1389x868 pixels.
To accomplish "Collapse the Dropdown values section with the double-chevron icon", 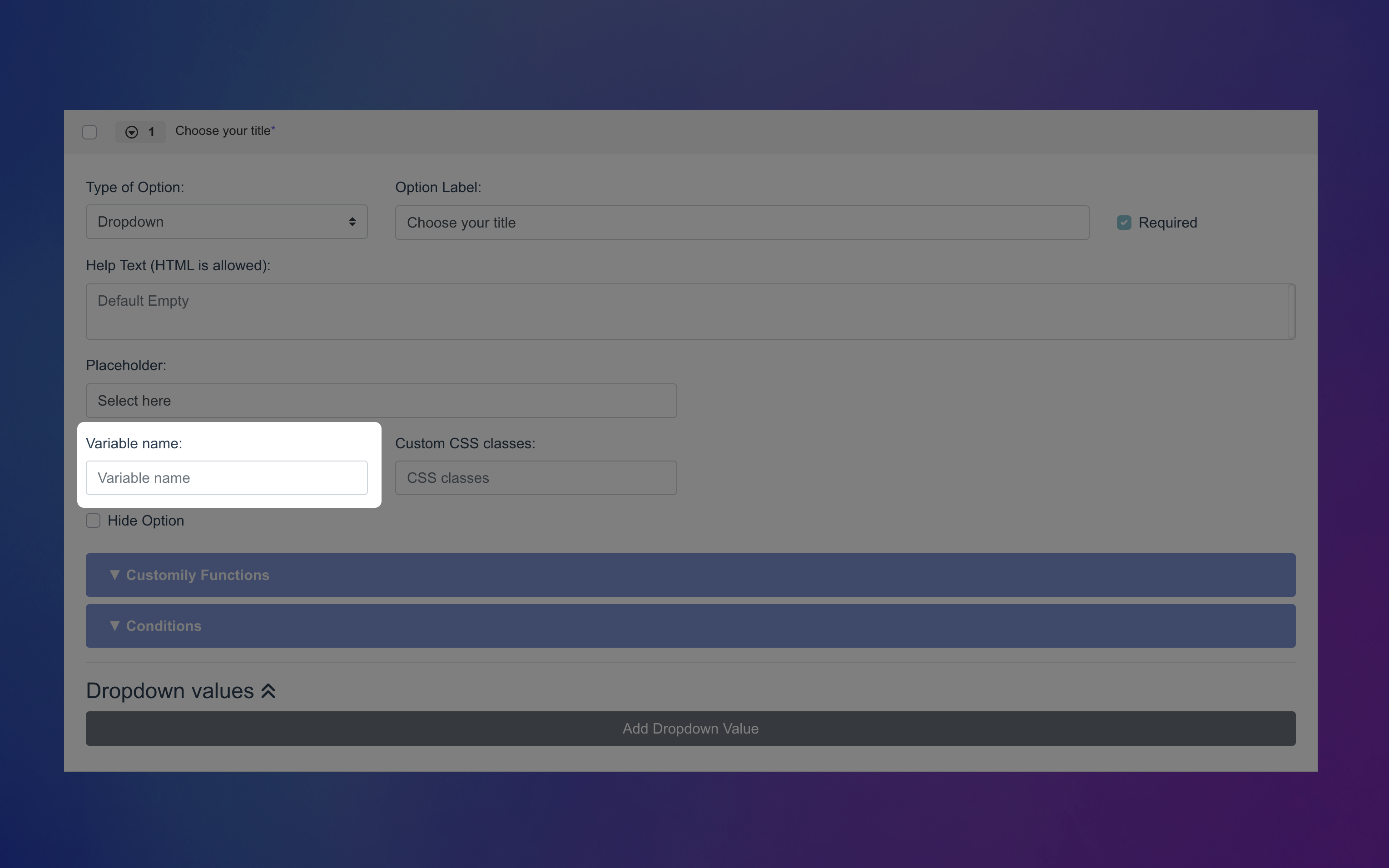I will click(268, 690).
